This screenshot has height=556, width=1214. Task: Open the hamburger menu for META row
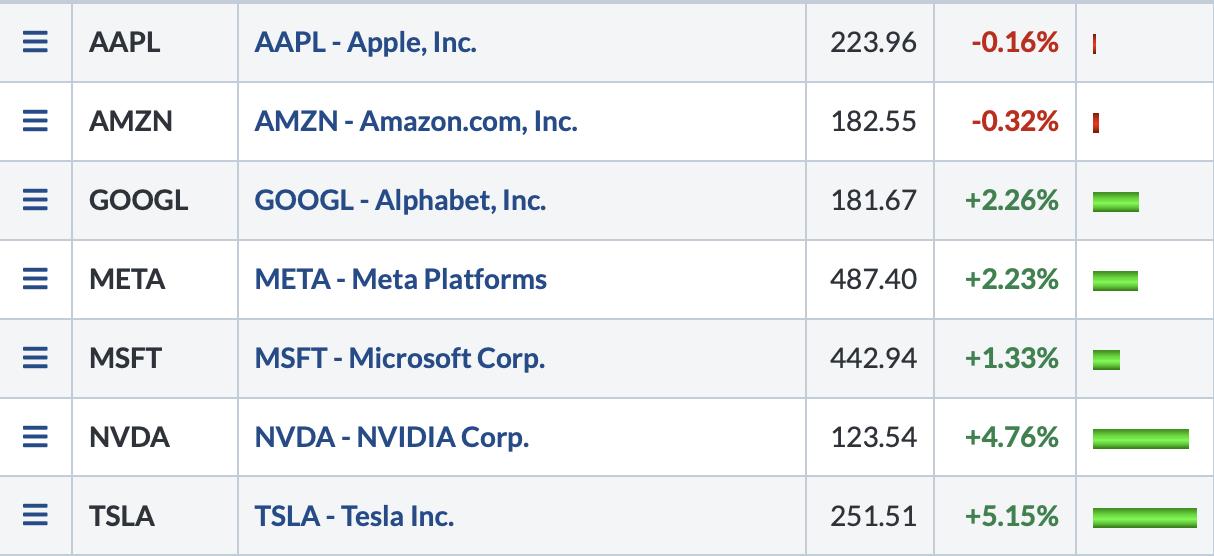35,279
